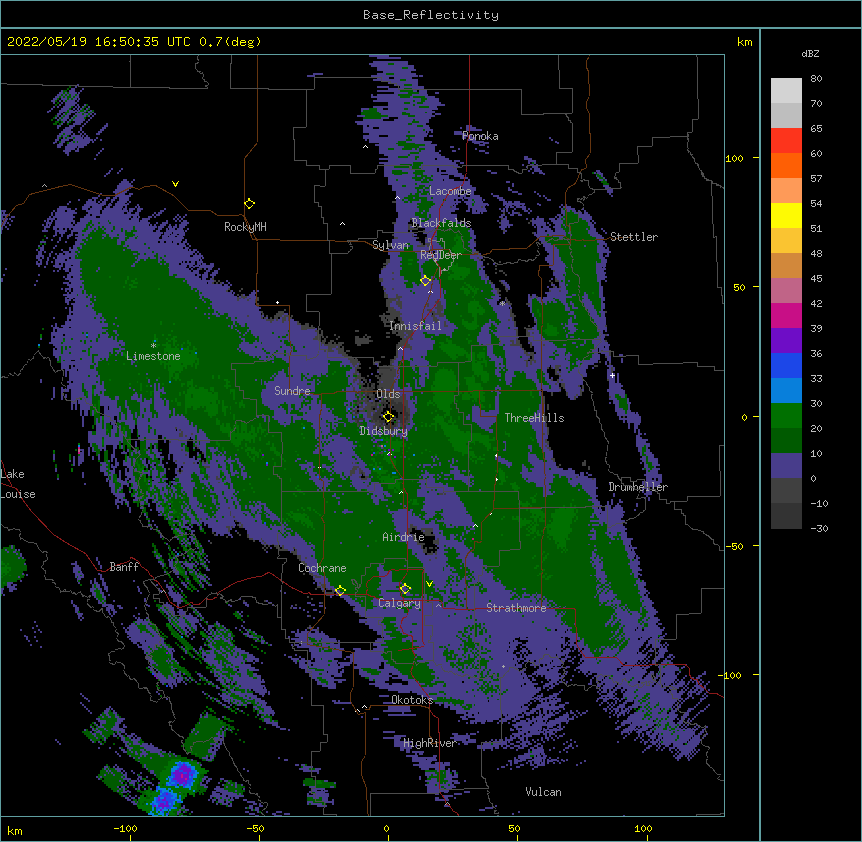862x842 pixels.
Task: Click the yellow station marker beside RockyMH
Action: coord(250,204)
